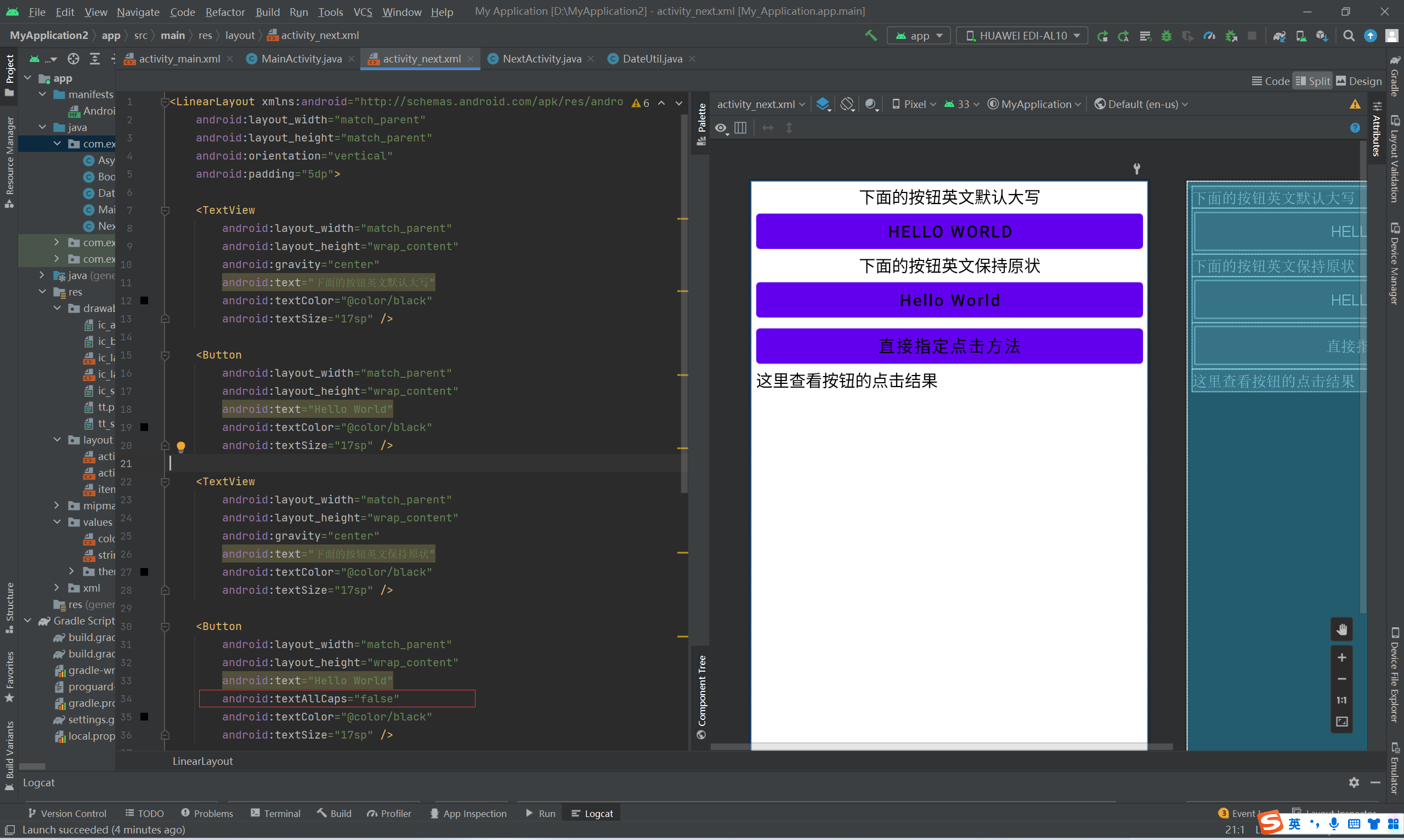1404x840 pixels.
Task: Click the black color swatch on line 12
Action: coord(144,300)
